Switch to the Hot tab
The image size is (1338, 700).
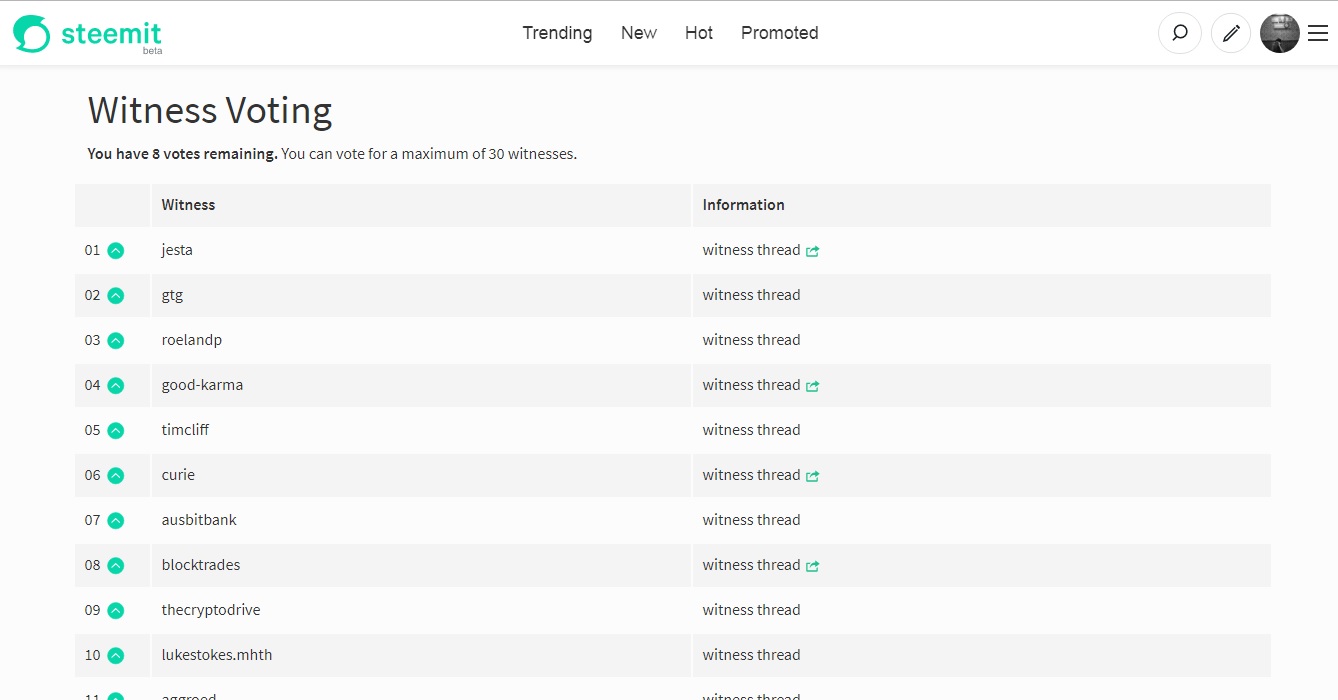pos(699,33)
